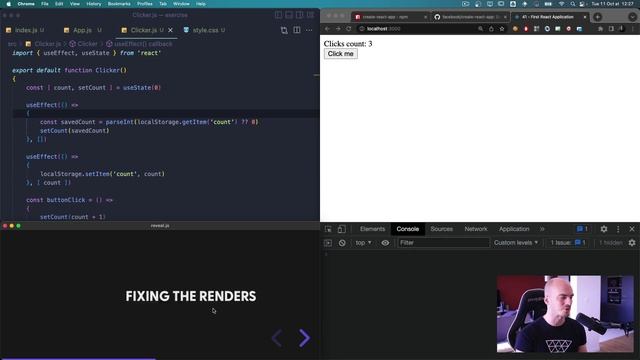Clear the console
The width and height of the screenshot is (640, 360).
[x=342, y=243]
